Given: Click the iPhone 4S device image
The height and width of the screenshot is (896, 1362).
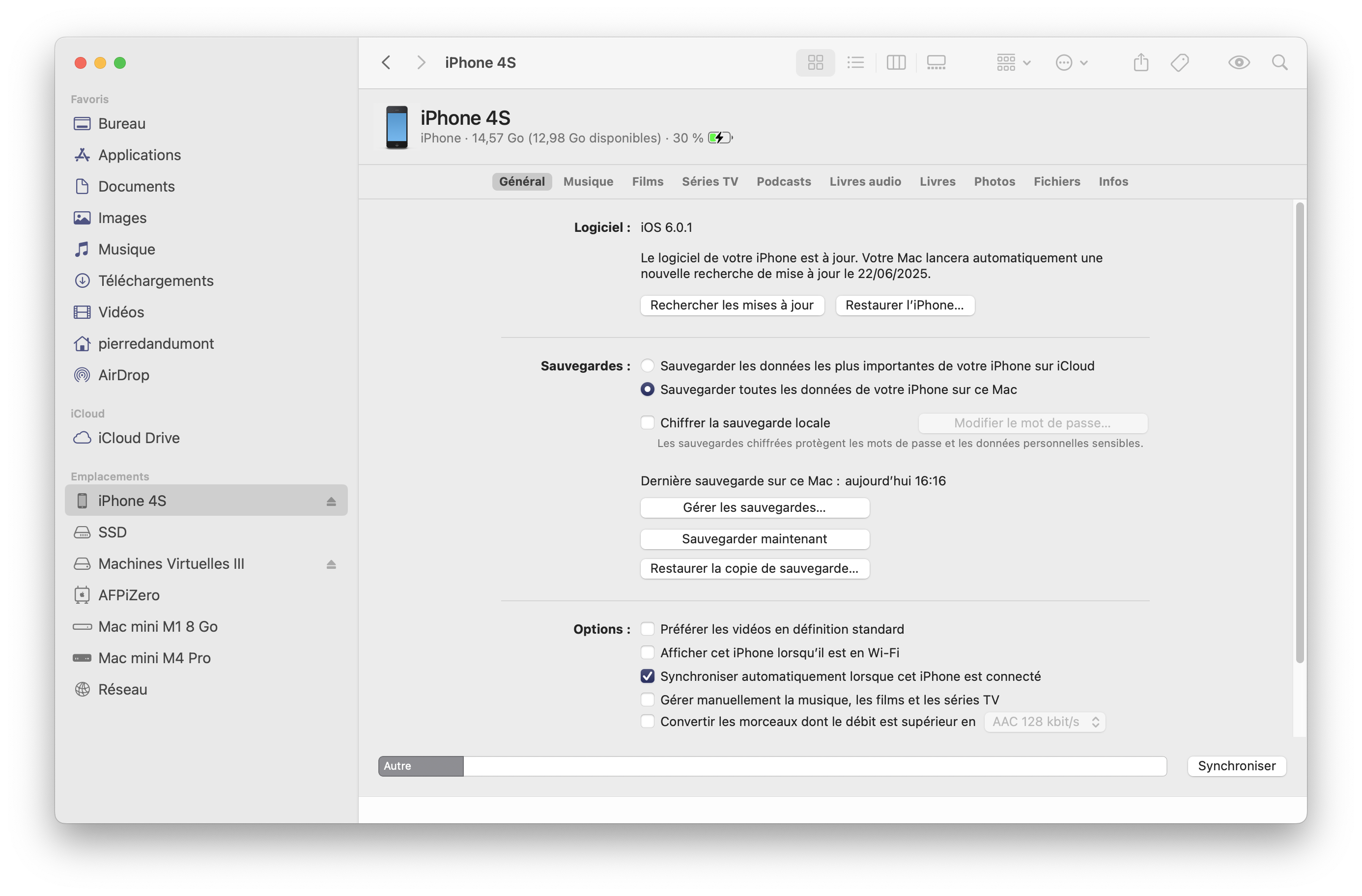Looking at the screenshot, I should pos(397,127).
